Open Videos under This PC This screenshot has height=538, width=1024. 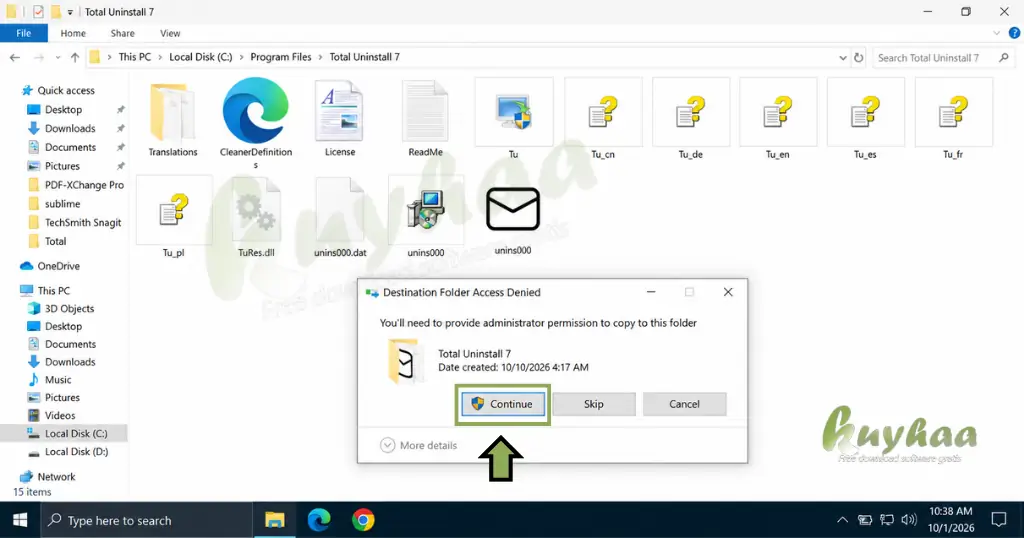(59, 415)
